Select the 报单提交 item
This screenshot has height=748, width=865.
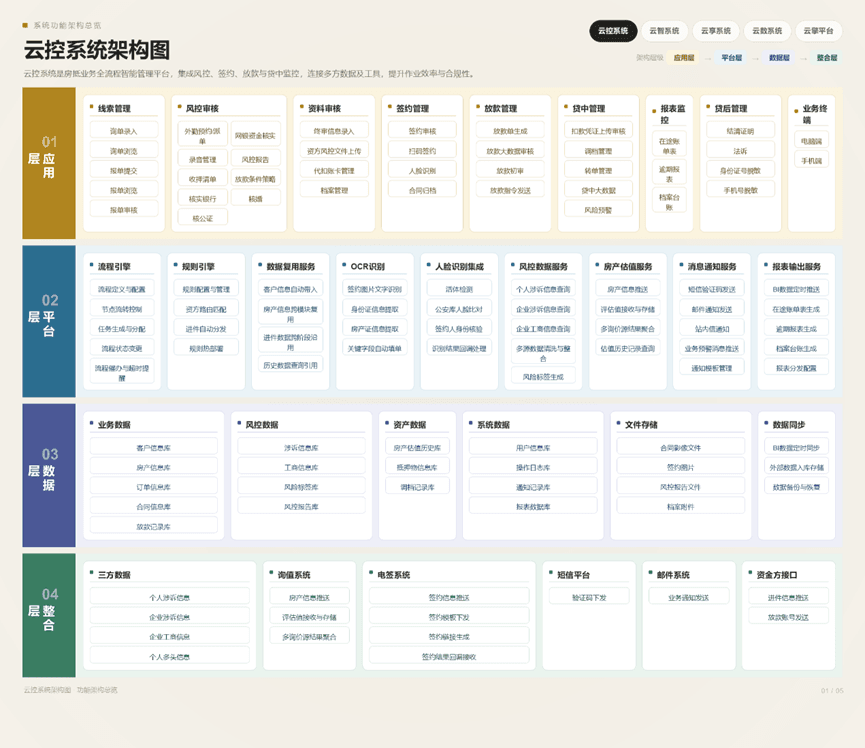tap(124, 171)
